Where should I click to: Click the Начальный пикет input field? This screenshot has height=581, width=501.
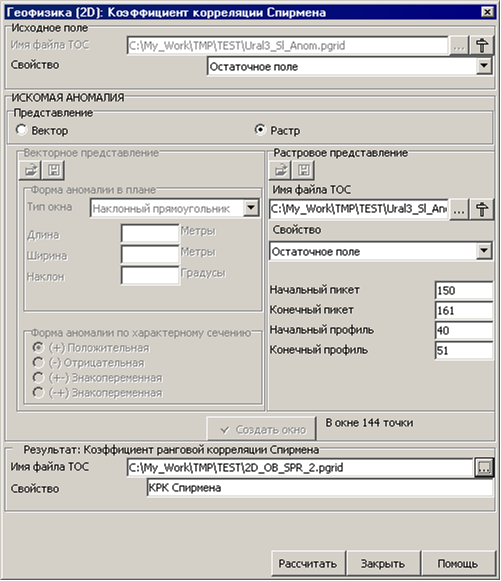tap(464, 290)
